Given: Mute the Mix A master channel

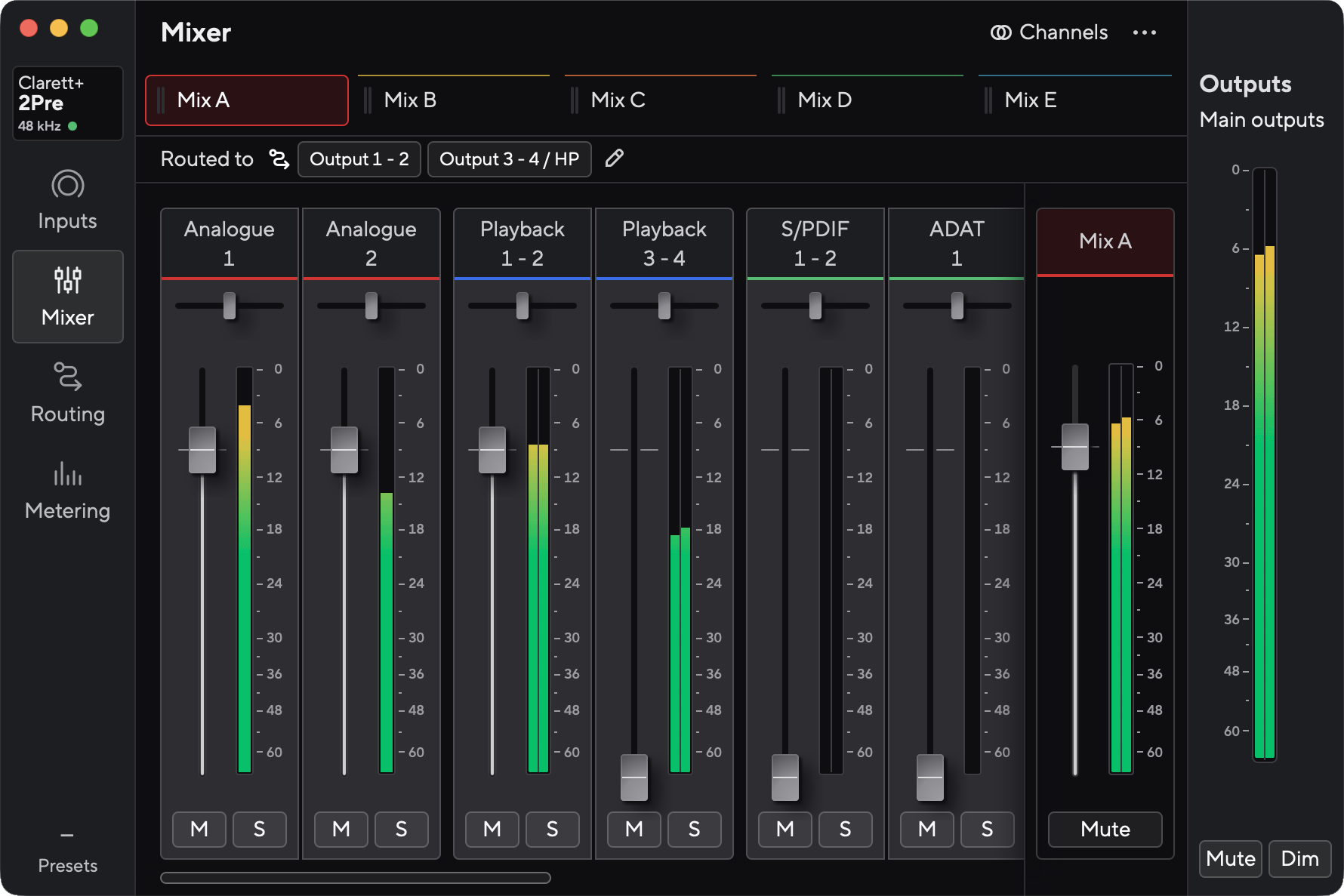Looking at the screenshot, I should click(1105, 830).
